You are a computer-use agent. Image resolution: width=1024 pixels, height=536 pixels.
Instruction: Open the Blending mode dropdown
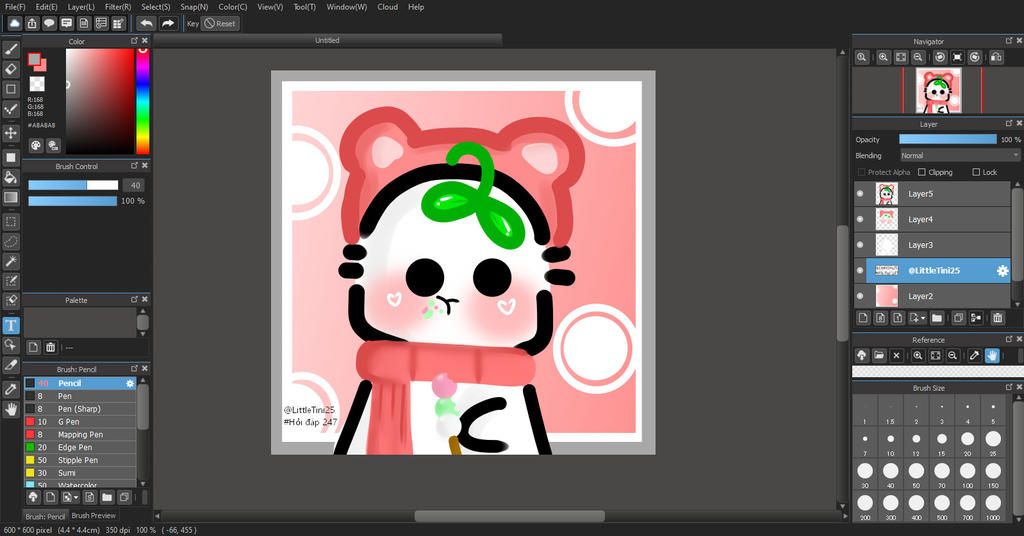click(x=959, y=155)
